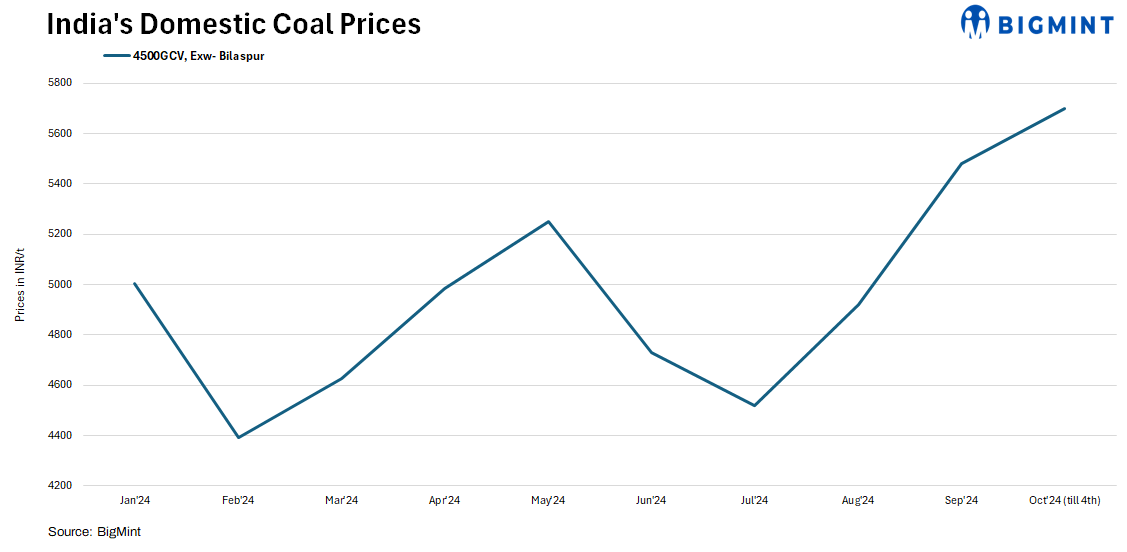Screen dimensions: 1127x552
Task: Click the India's Domestic Coal Prices title
Action: coord(234,24)
